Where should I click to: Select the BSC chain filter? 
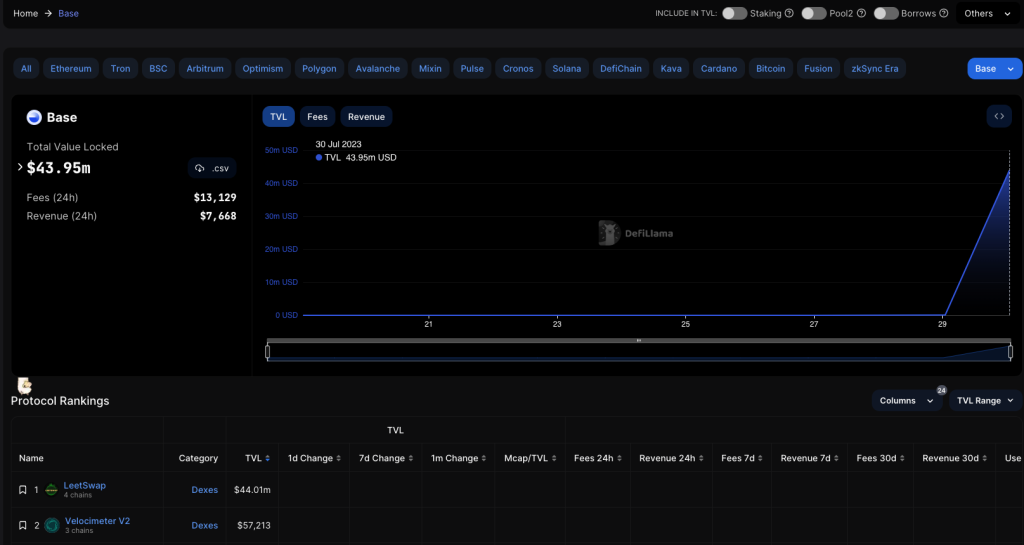pos(158,69)
